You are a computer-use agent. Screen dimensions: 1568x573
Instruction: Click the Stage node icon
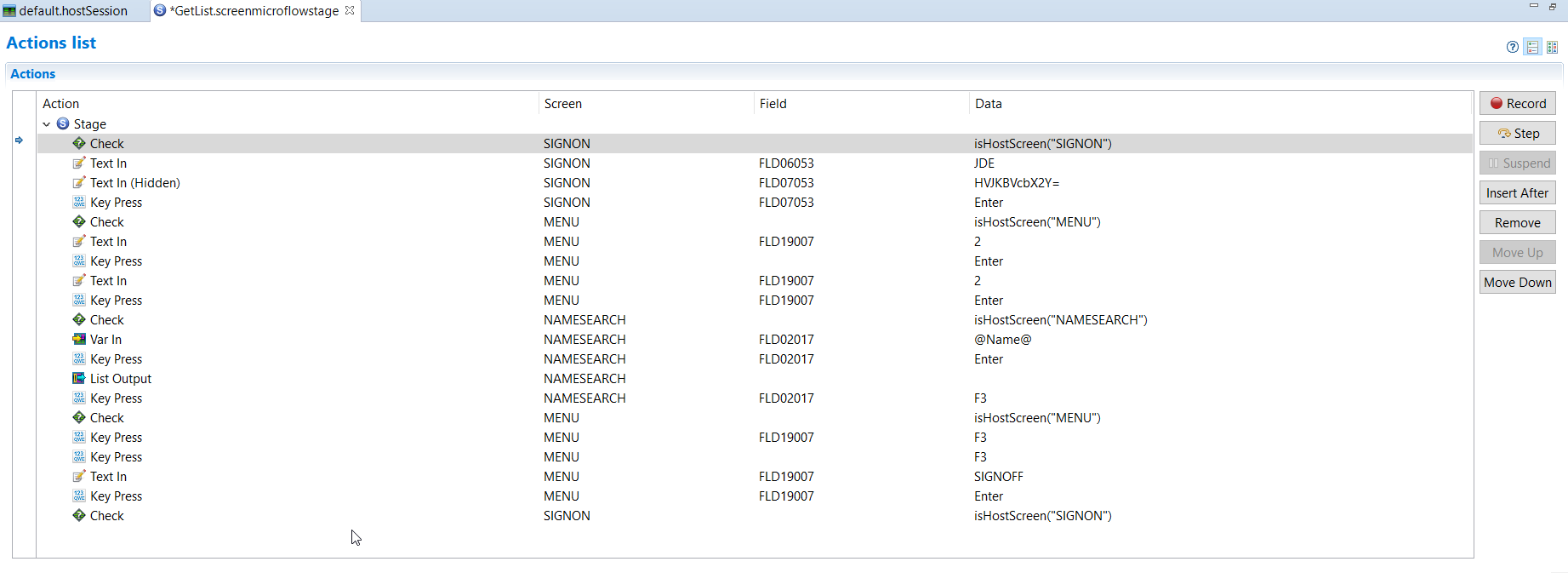click(63, 123)
